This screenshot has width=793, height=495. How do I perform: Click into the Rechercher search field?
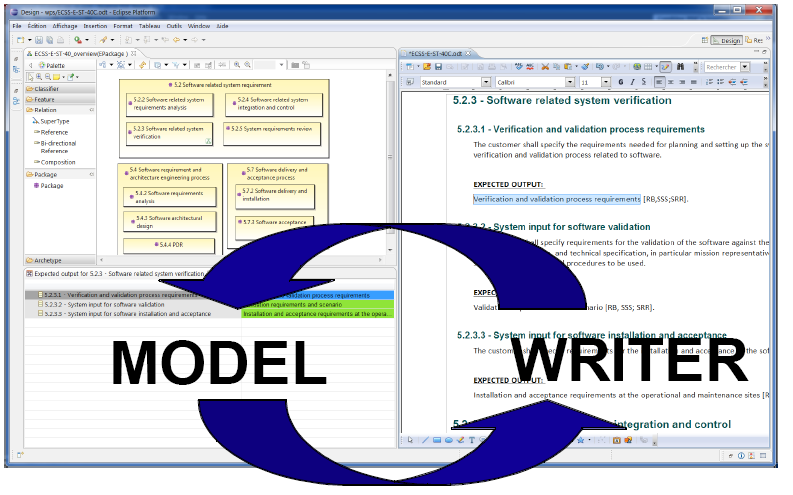722,67
